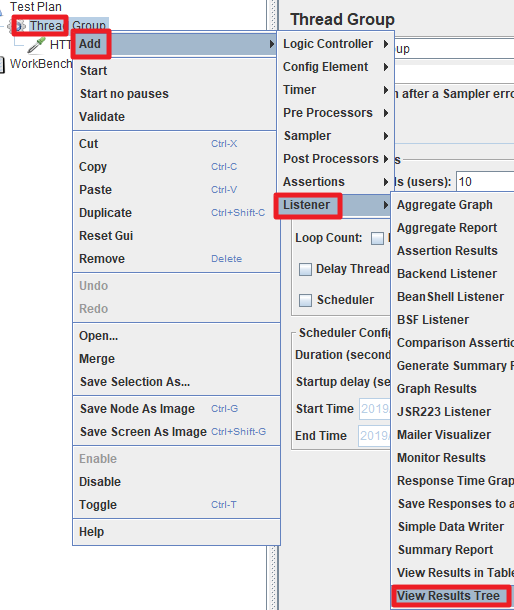
Task: Expand the Logic Controller submenu
Action: [x=335, y=44]
